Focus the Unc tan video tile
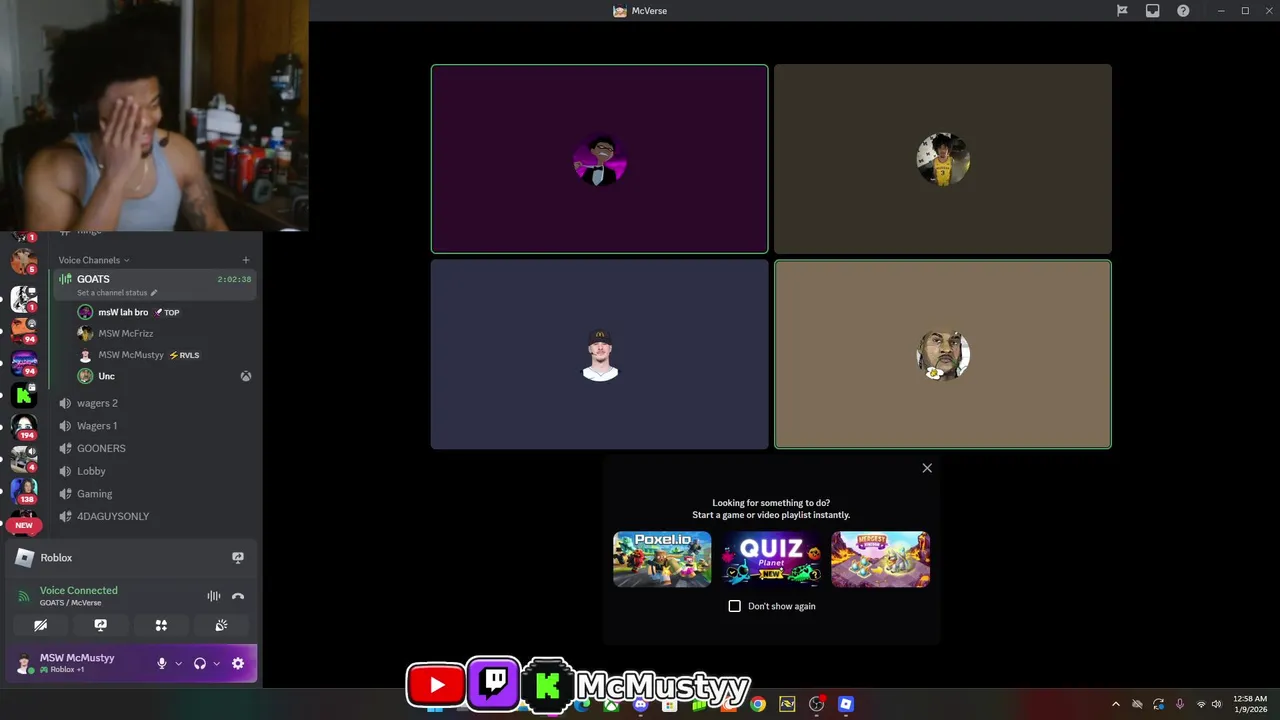The width and height of the screenshot is (1280, 720). click(x=943, y=355)
